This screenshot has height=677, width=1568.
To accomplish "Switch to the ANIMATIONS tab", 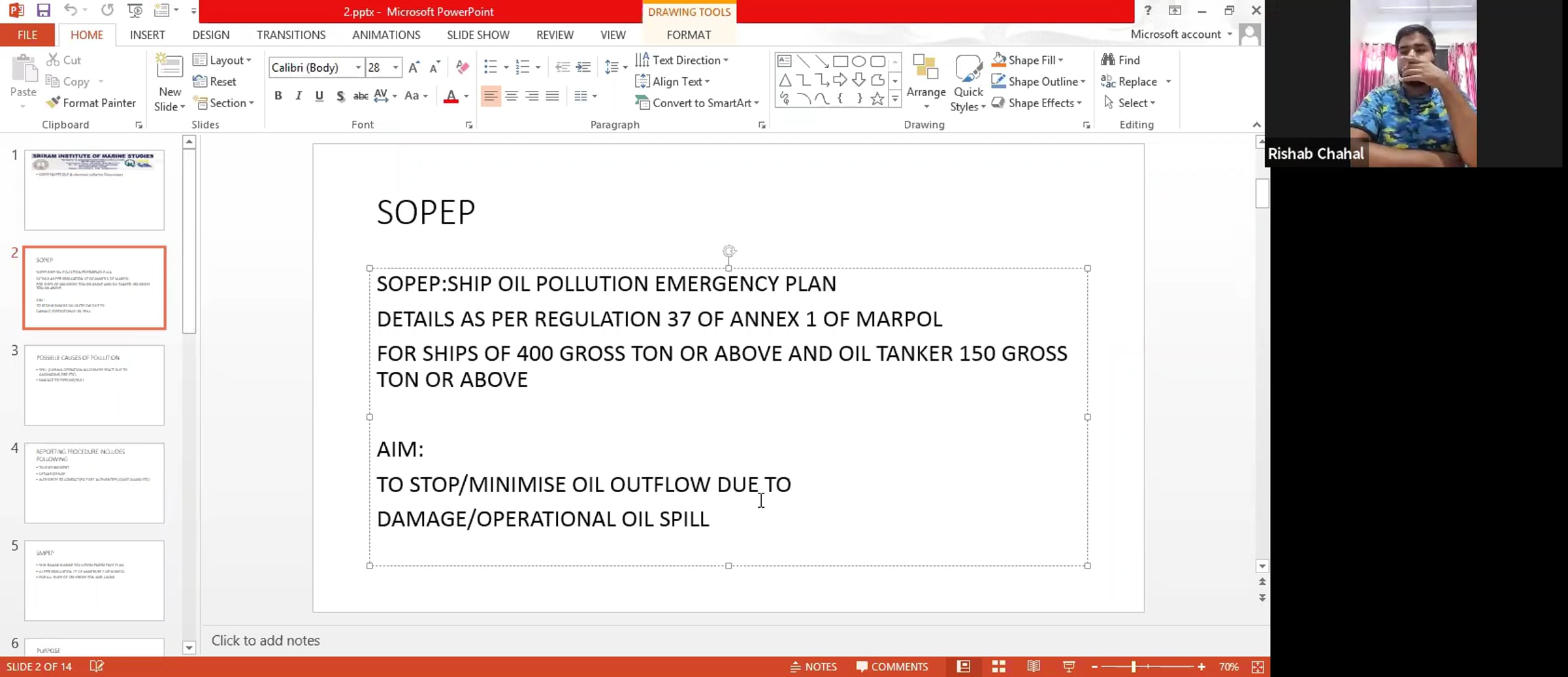I will point(385,35).
